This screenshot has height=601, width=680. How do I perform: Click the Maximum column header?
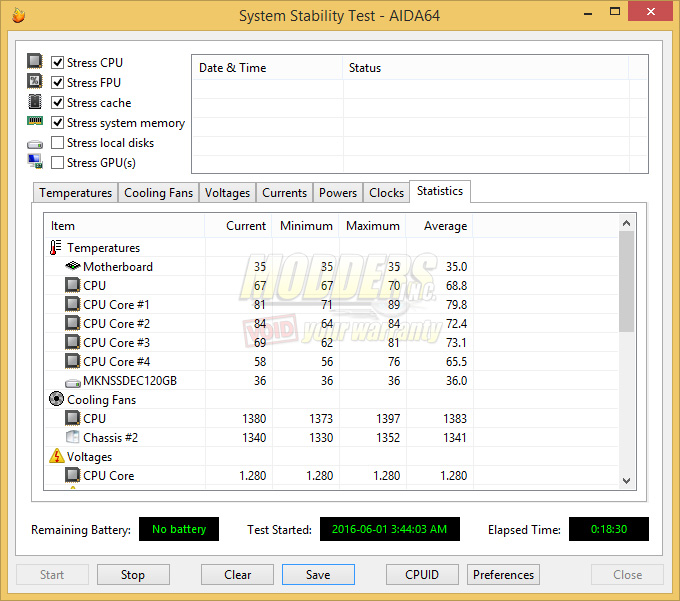click(x=372, y=226)
